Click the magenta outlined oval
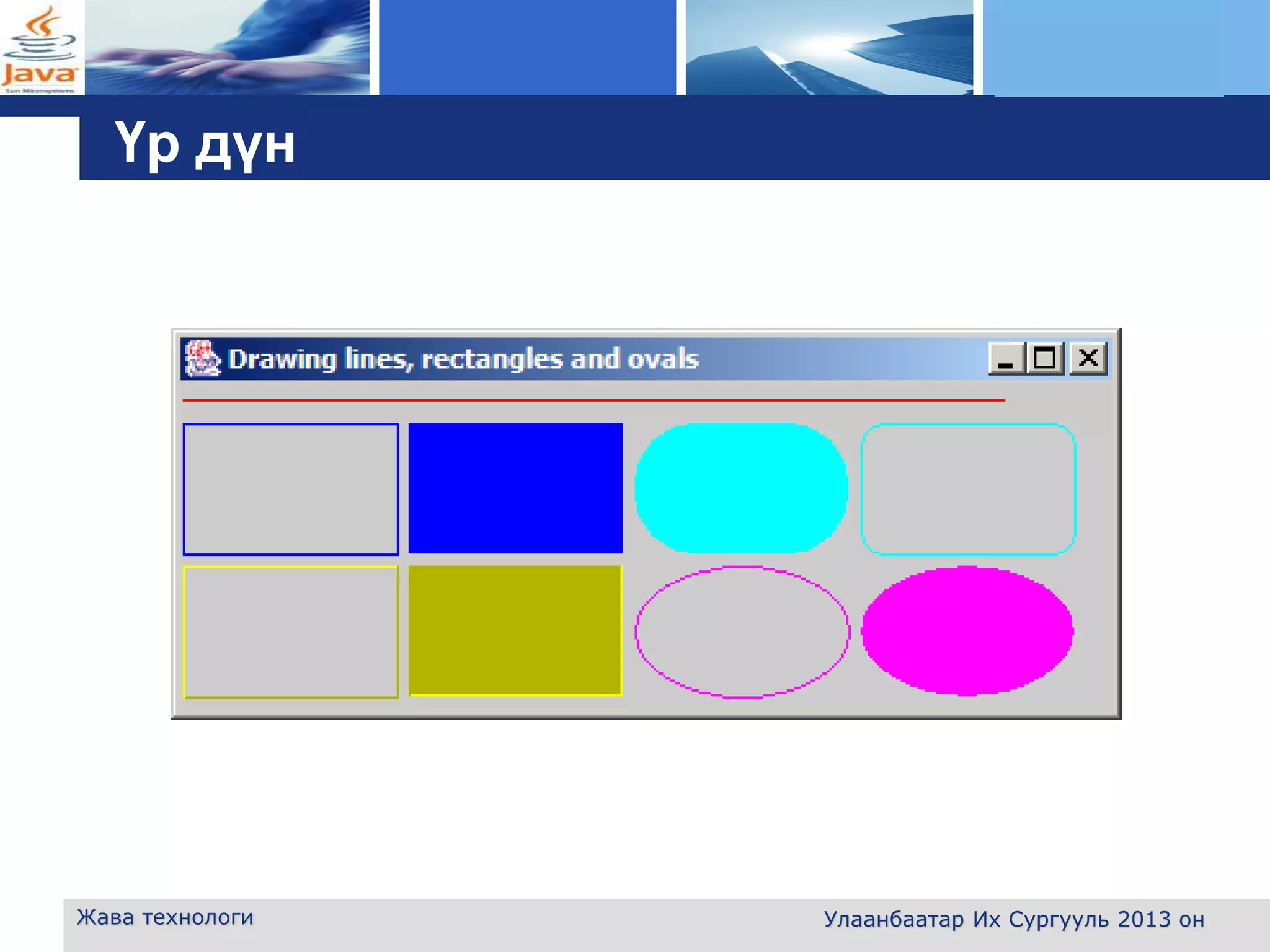Screen dimensions: 1270x952 click(742, 632)
